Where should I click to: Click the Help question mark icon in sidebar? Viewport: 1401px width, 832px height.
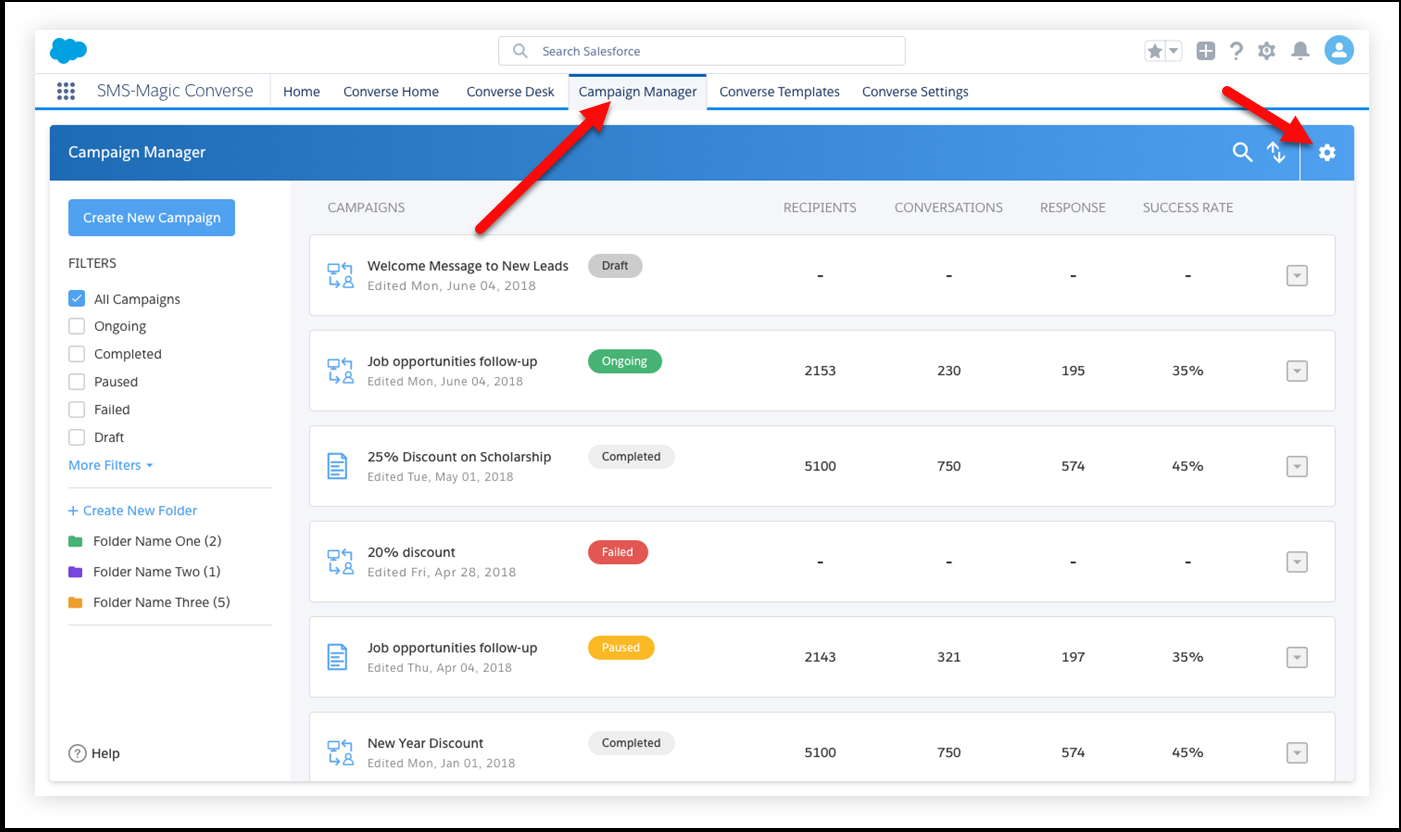click(77, 753)
